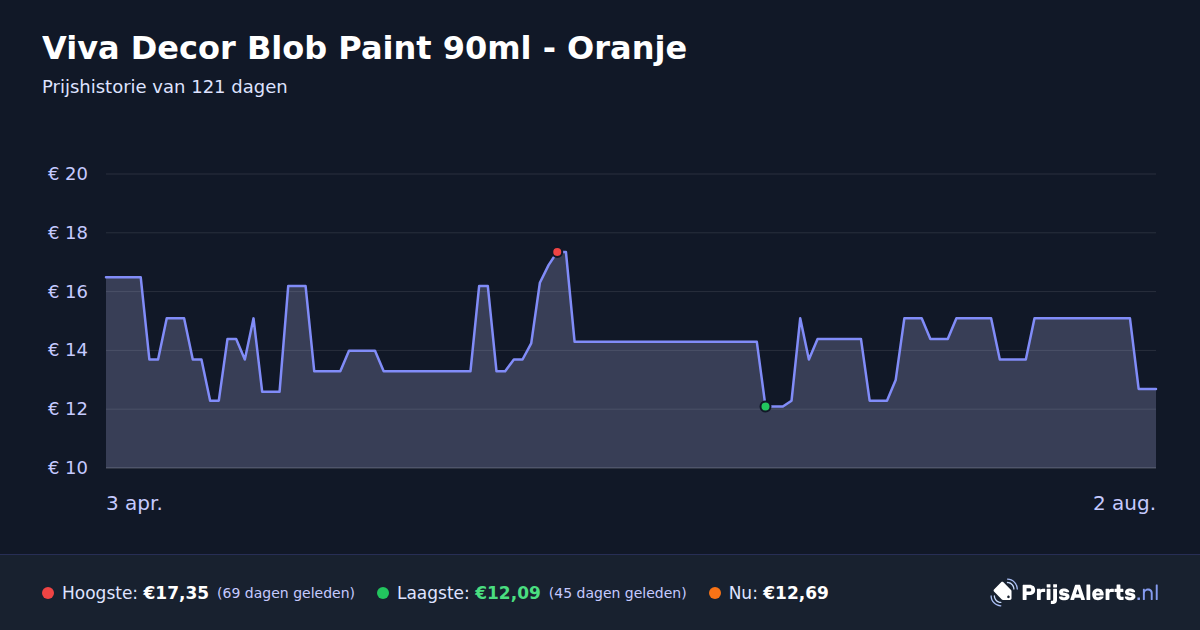Select the highest price value €17,35

pos(176,593)
